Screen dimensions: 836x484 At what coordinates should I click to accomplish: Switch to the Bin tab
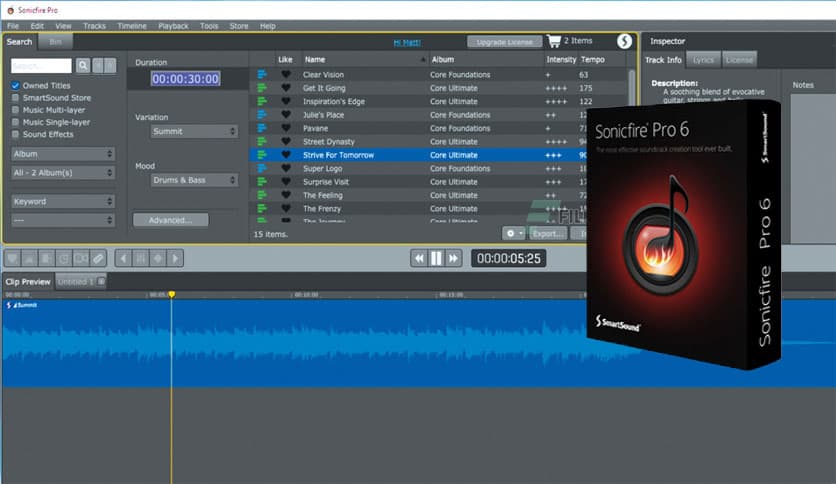click(x=55, y=42)
